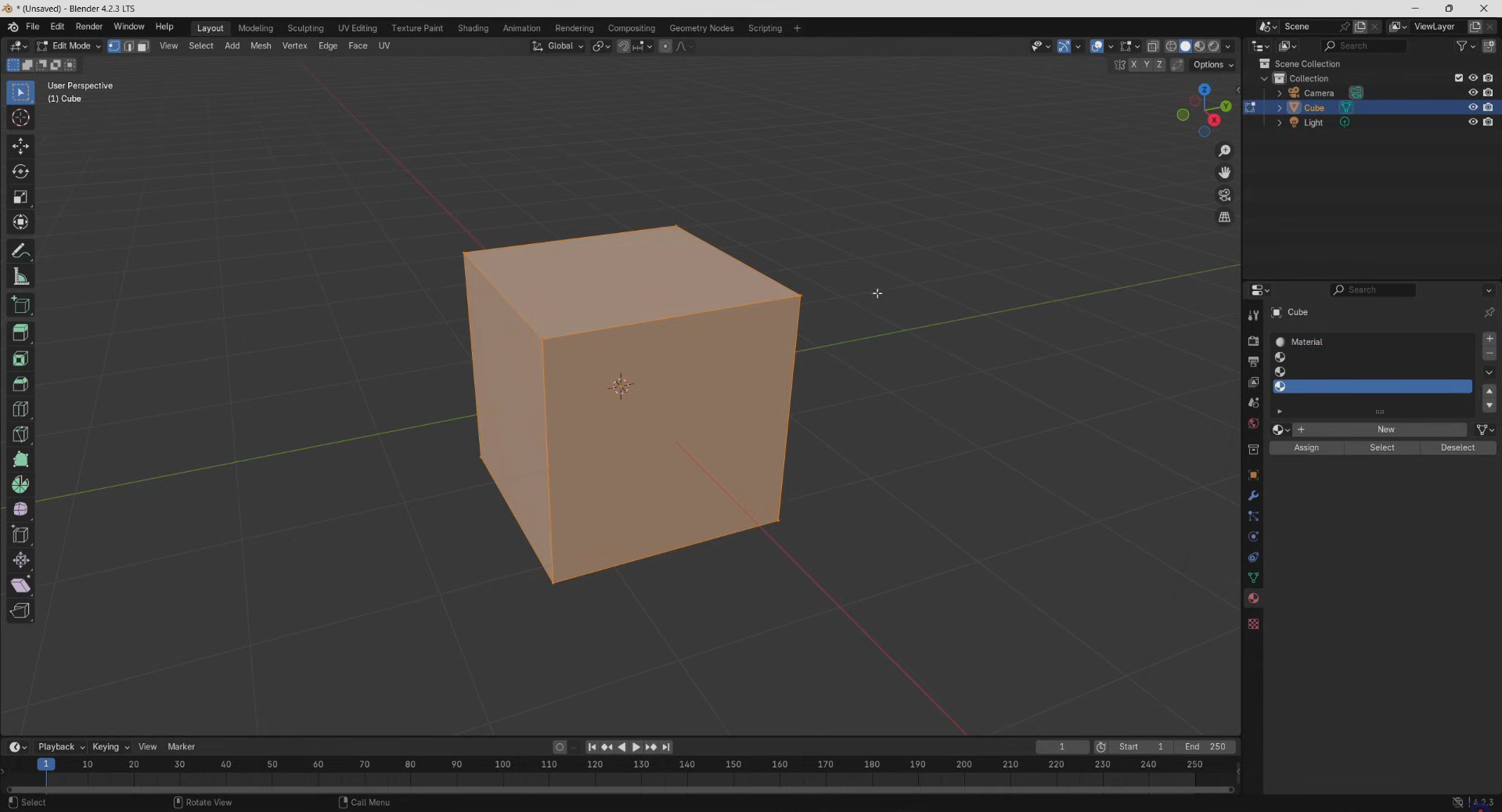This screenshot has width=1502, height=812.
Task: Uncheck the Collection exclude checkbox
Action: (1458, 78)
